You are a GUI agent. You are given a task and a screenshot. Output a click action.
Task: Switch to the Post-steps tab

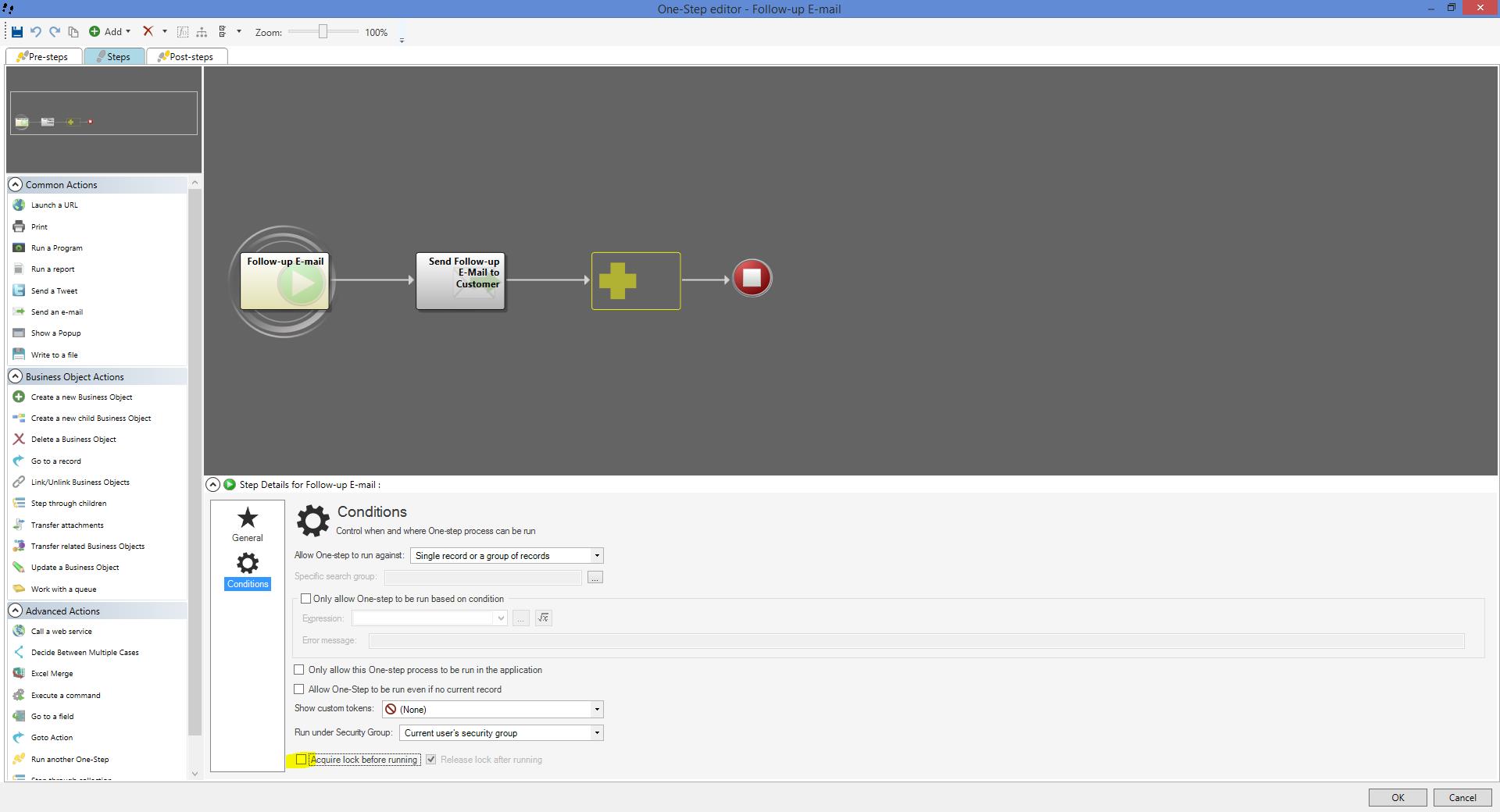click(x=186, y=57)
